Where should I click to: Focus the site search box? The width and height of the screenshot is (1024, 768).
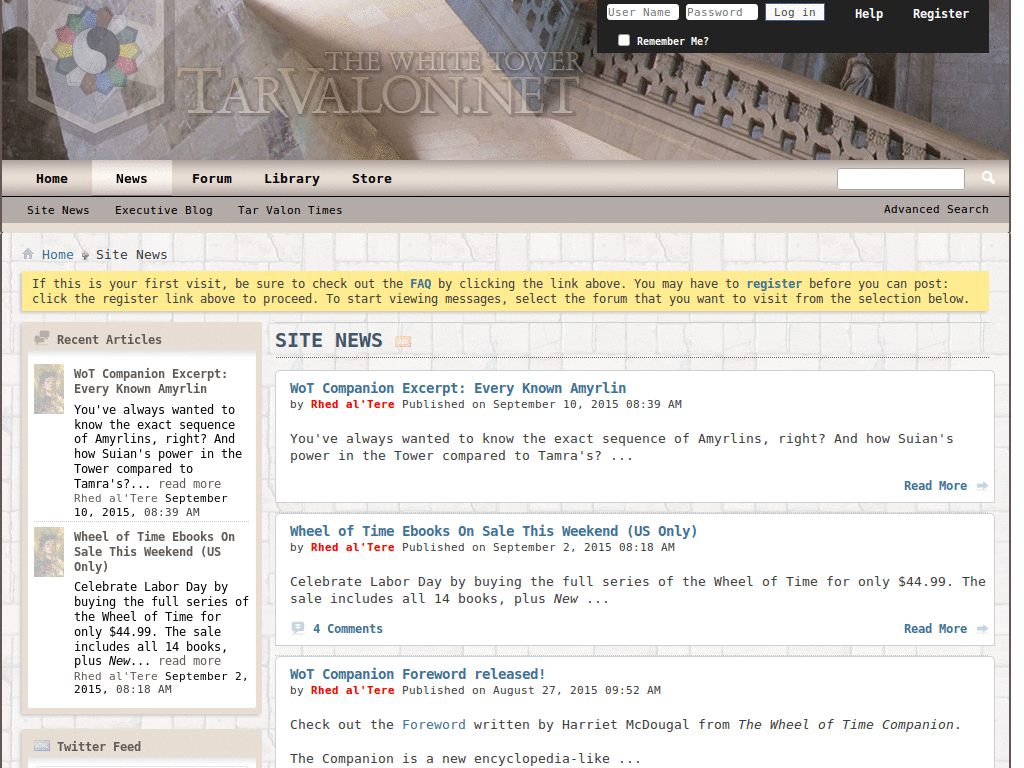(x=901, y=178)
